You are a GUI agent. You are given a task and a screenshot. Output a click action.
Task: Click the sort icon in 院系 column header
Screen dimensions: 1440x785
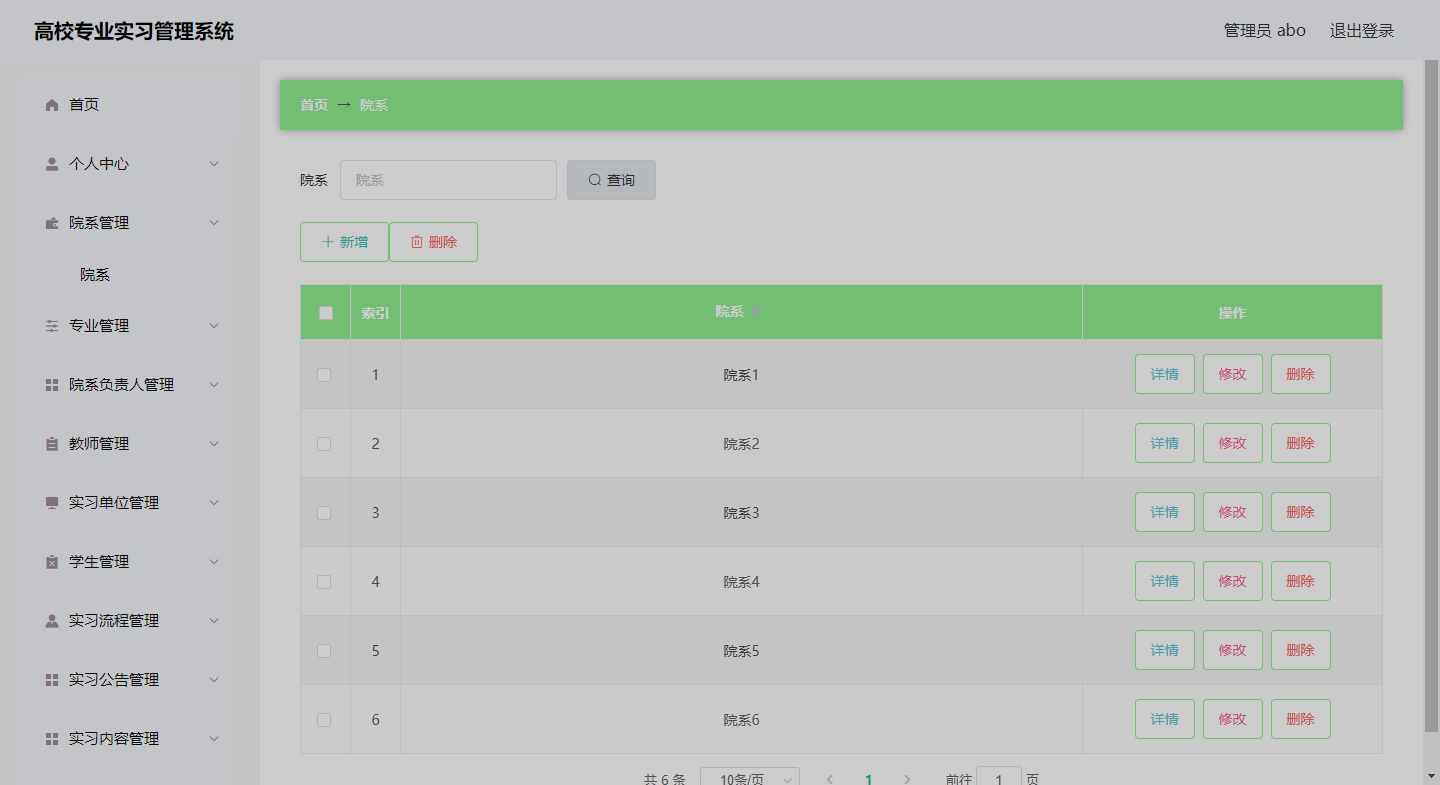pyautogui.click(x=756, y=312)
